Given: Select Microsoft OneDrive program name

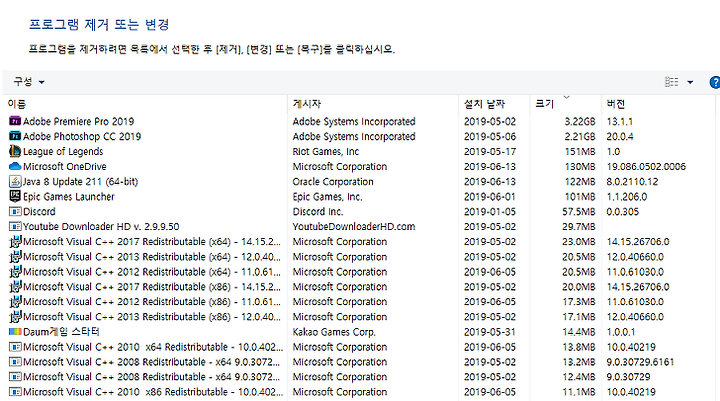Looking at the screenshot, I should tap(65, 166).
